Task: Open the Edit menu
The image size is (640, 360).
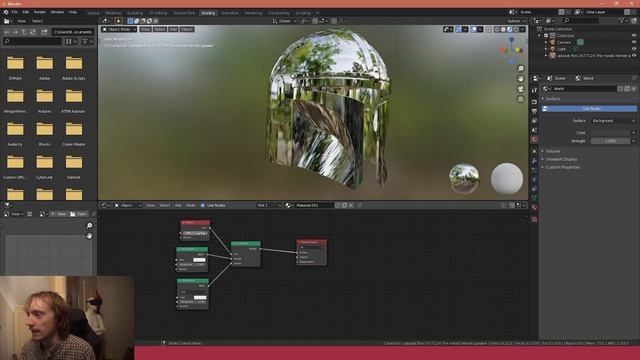Action: (x=26, y=12)
